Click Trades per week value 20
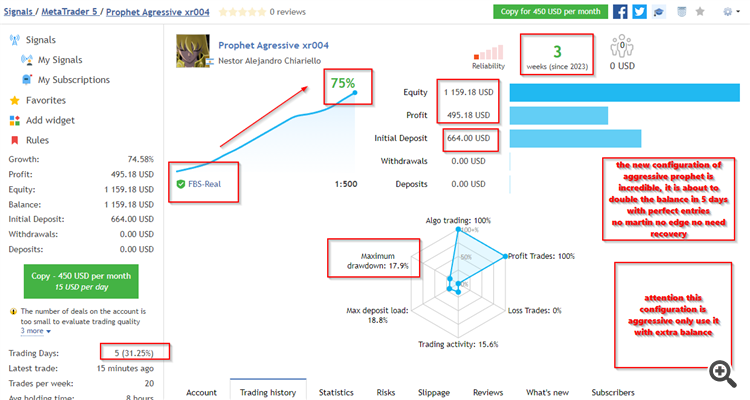This screenshot has width=750, height=400. point(149,384)
